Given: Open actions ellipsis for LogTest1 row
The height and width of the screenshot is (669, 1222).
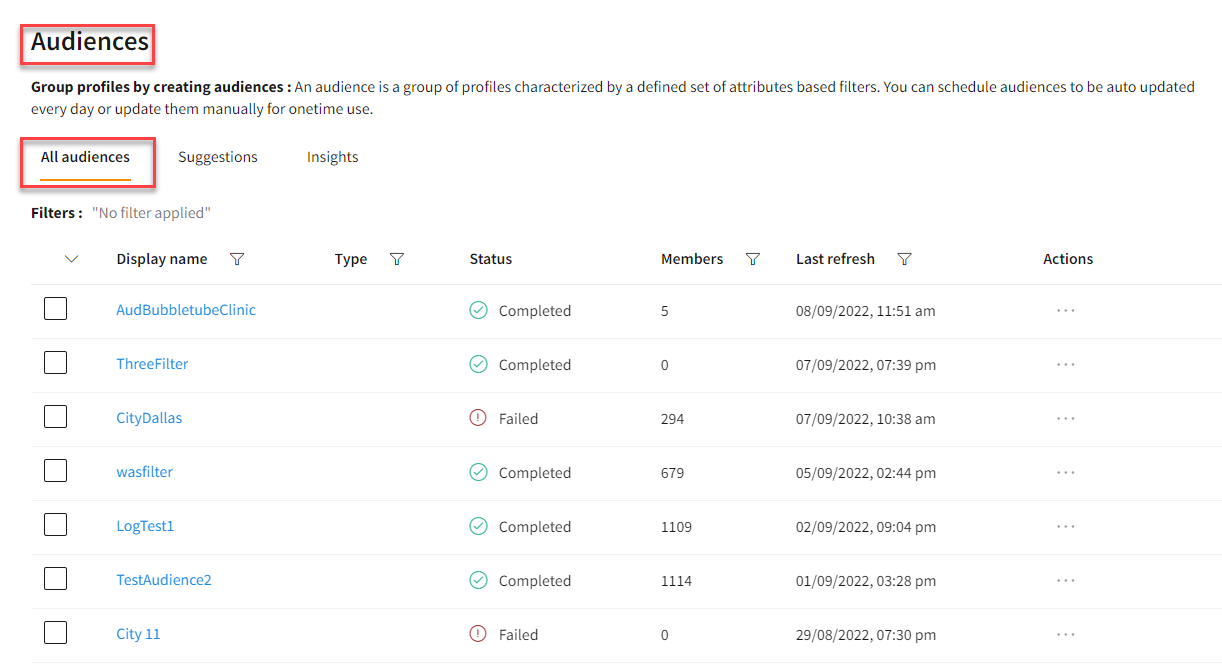Looking at the screenshot, I should click(1065, 527).
